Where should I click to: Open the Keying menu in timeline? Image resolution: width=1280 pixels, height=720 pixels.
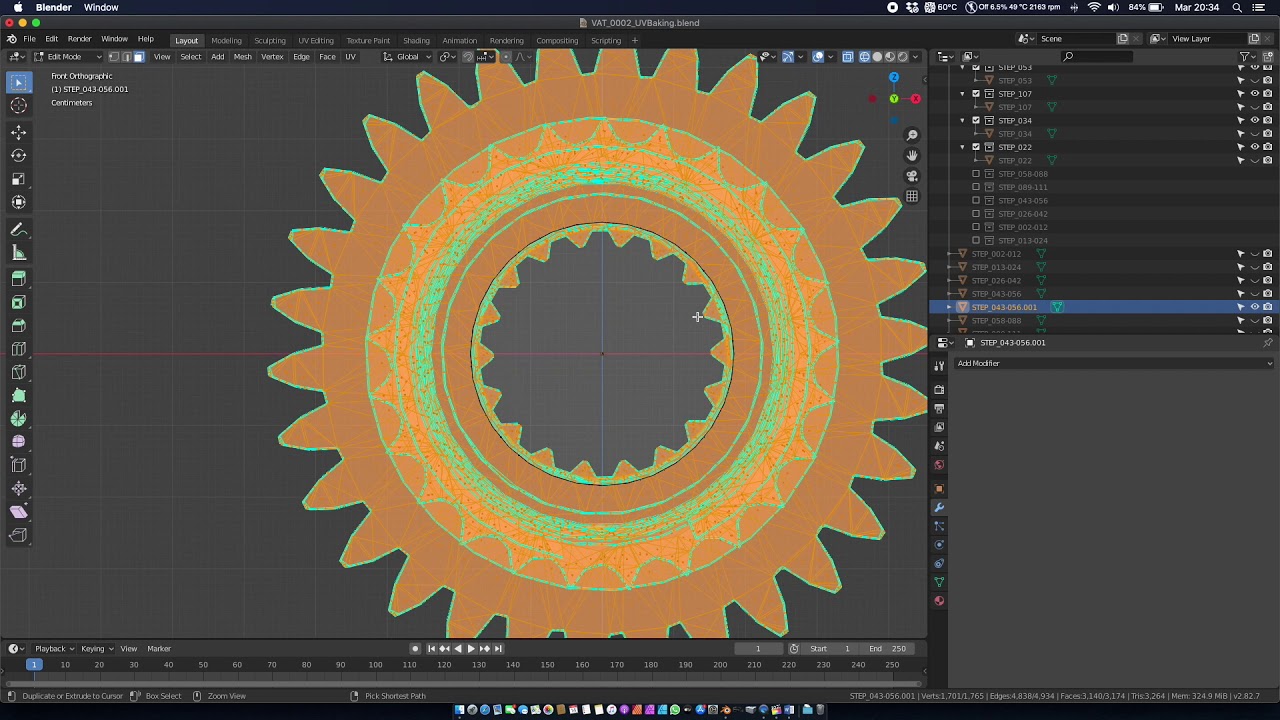[95, 648]
